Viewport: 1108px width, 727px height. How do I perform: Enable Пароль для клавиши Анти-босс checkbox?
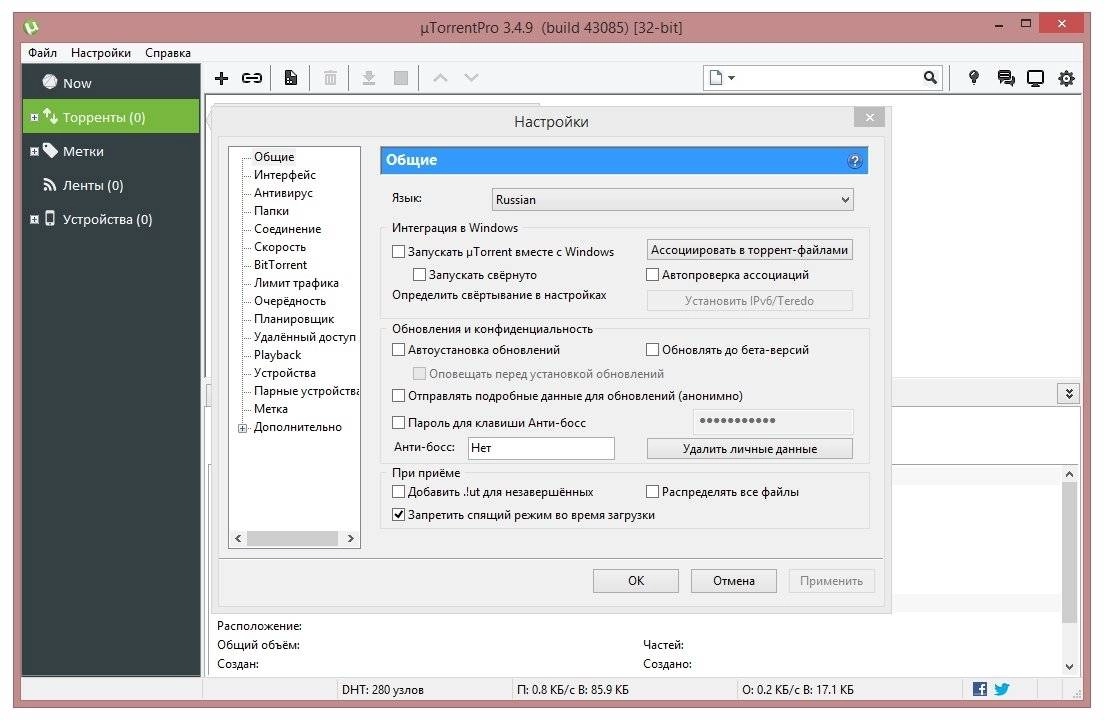[x=399, y=422]
